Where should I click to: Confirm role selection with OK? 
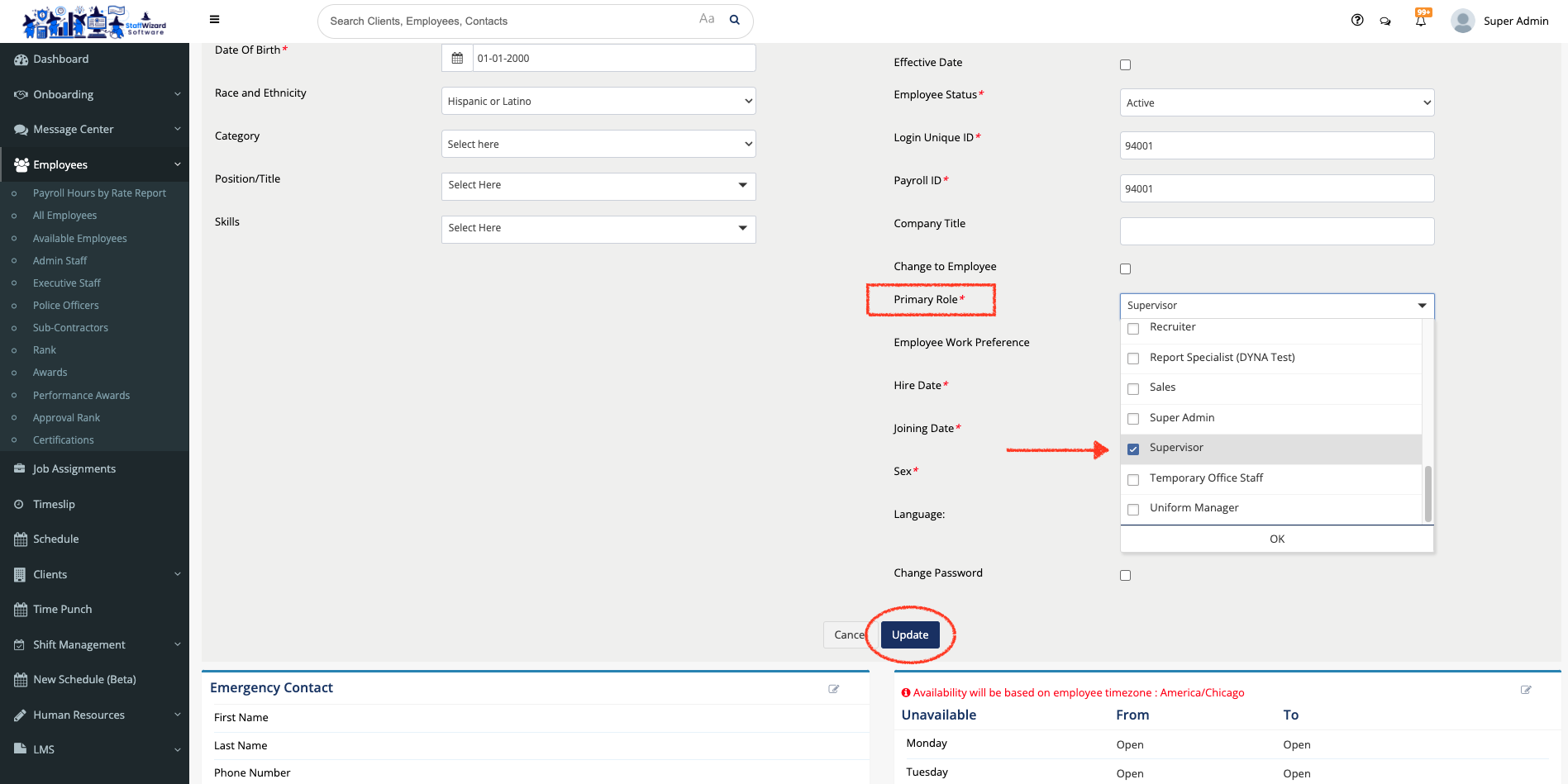coord(1276,539)
